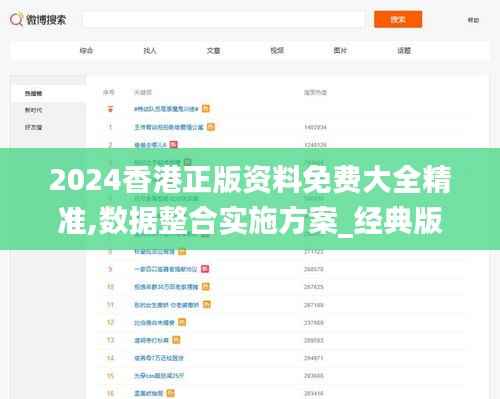Click the search-heat column header
This screenshot has height=399, width=500.
[315, 92]
